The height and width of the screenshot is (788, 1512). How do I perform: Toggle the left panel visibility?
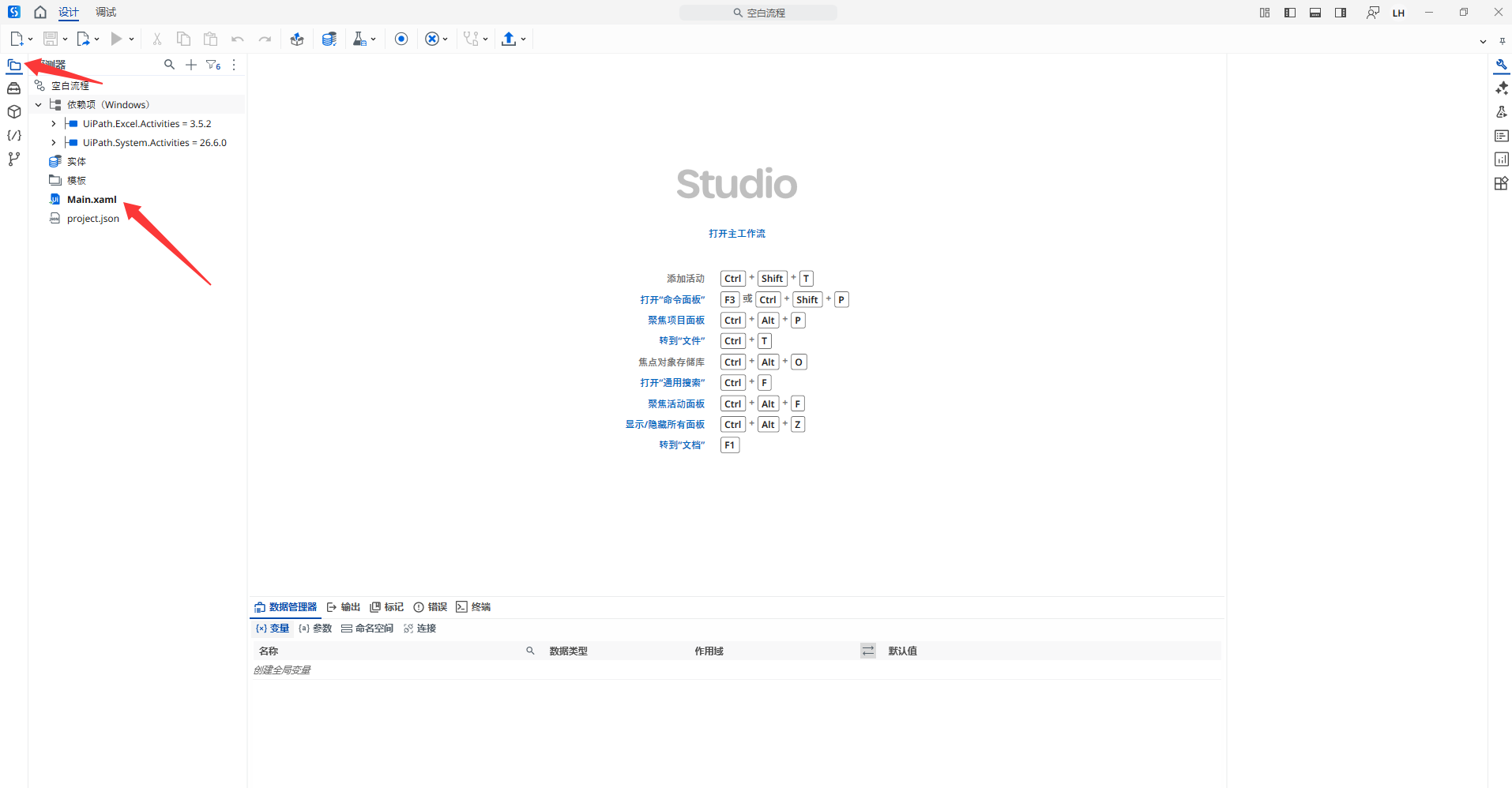[1290, 13]
